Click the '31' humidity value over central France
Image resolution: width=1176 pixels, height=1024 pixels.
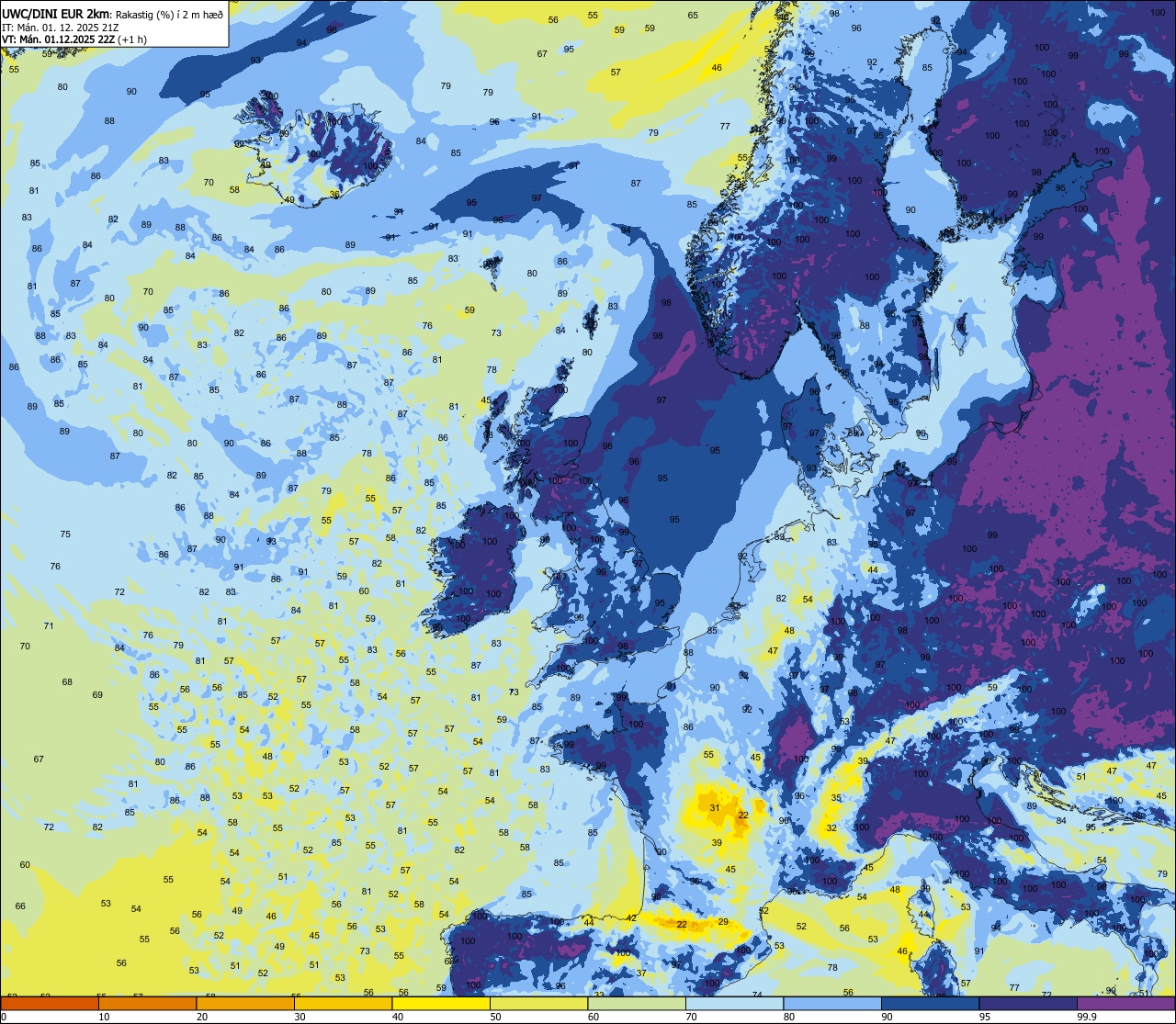[x=715, y=808]
